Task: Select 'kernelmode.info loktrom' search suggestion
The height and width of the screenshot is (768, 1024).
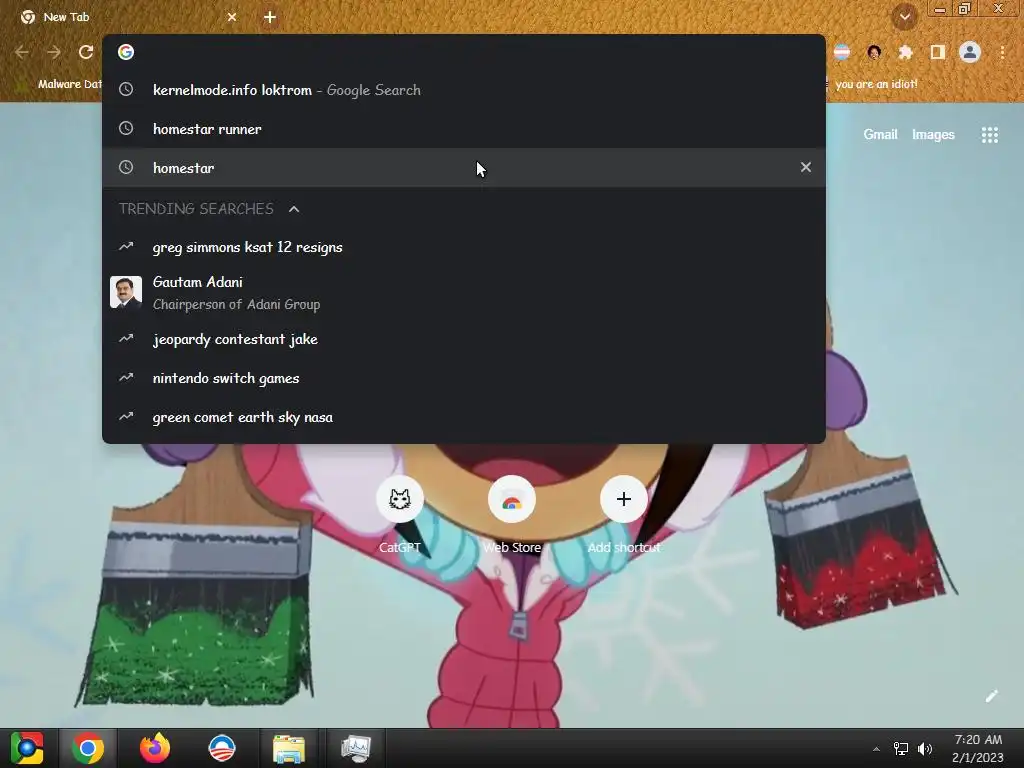Action: 464,90
